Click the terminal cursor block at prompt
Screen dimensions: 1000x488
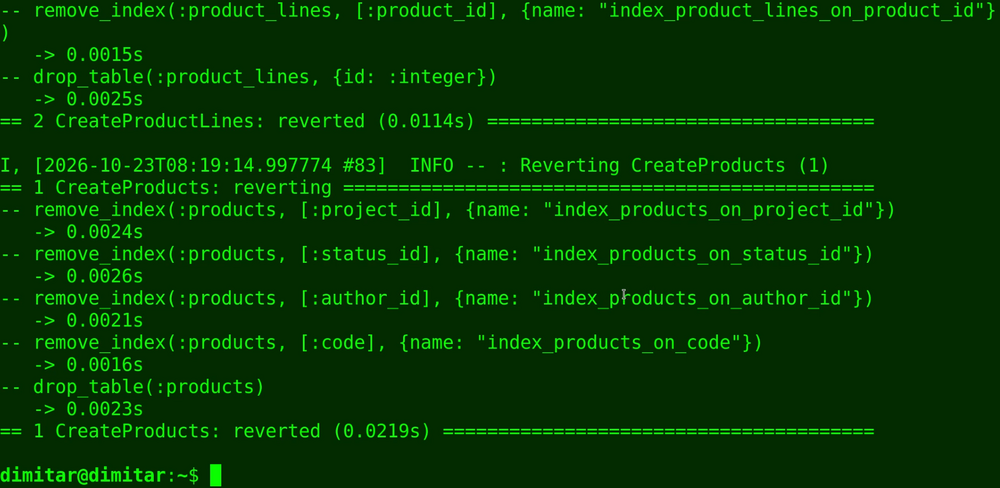(x=216, y=475)
